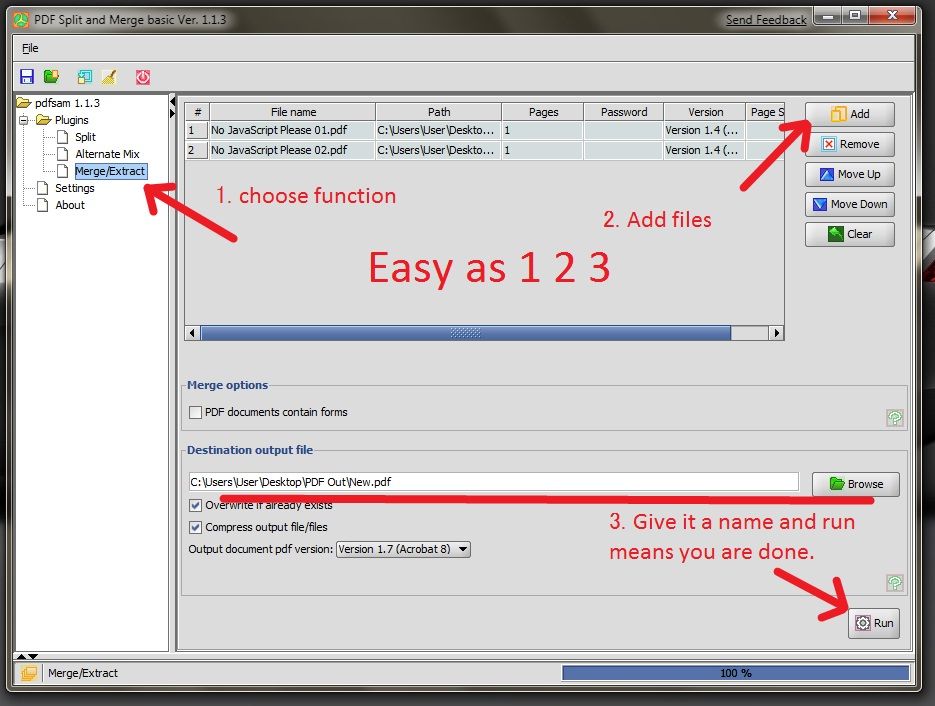
Task: Click the orange stacked pages status bar icon
Action: click(28, 673)
